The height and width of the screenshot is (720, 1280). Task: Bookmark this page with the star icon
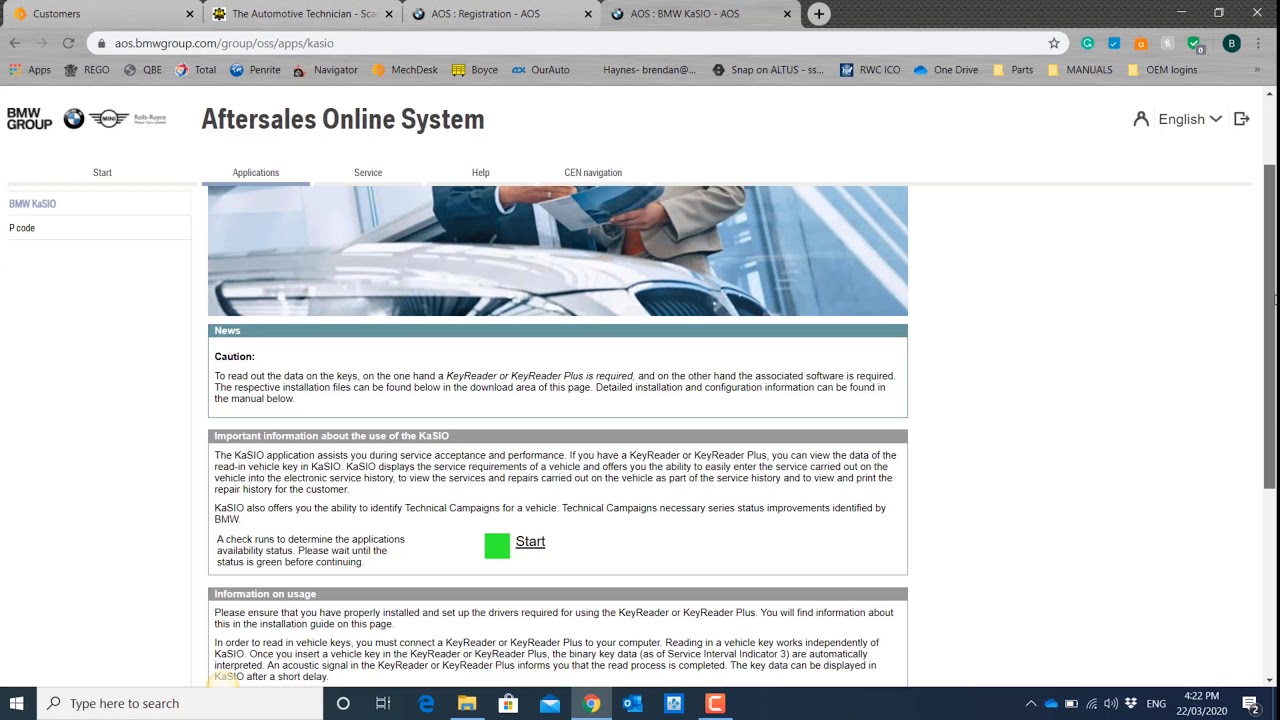[1054, 43]
